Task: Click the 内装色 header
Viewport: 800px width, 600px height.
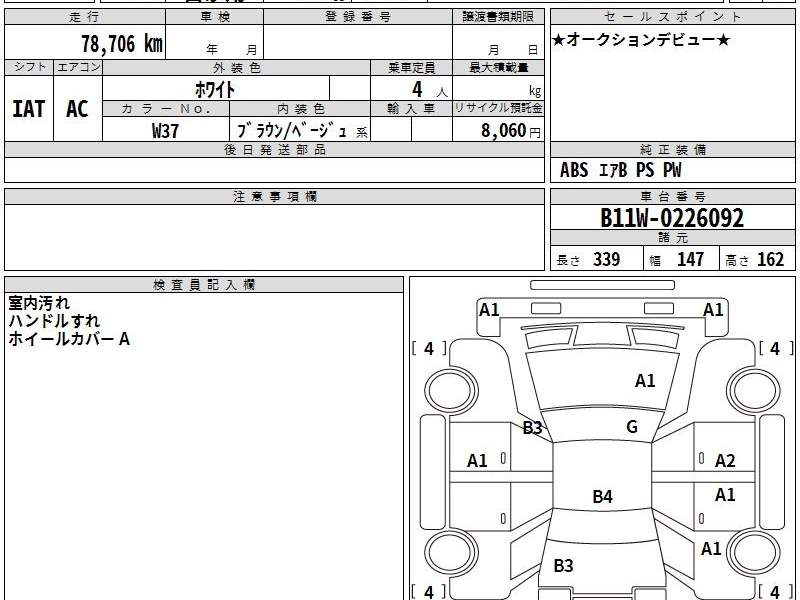Action: pos(300,109)
